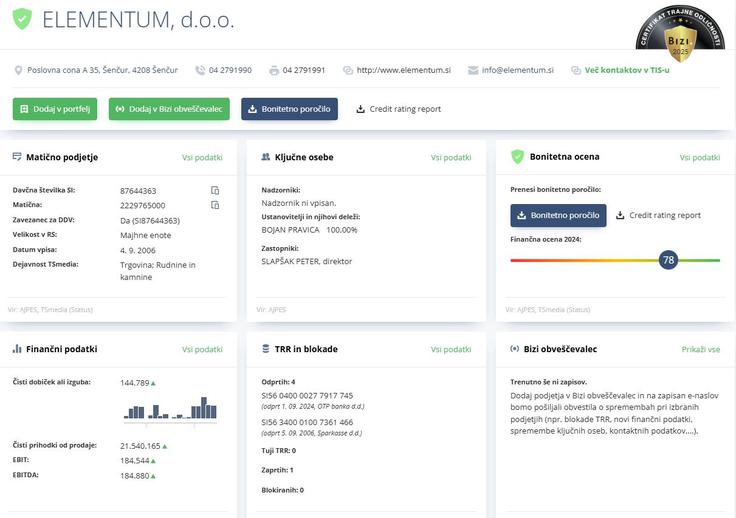This screenshot has height=518, width=736.
Task: Click the link icon beside the website address
Action: click(348, 70)
